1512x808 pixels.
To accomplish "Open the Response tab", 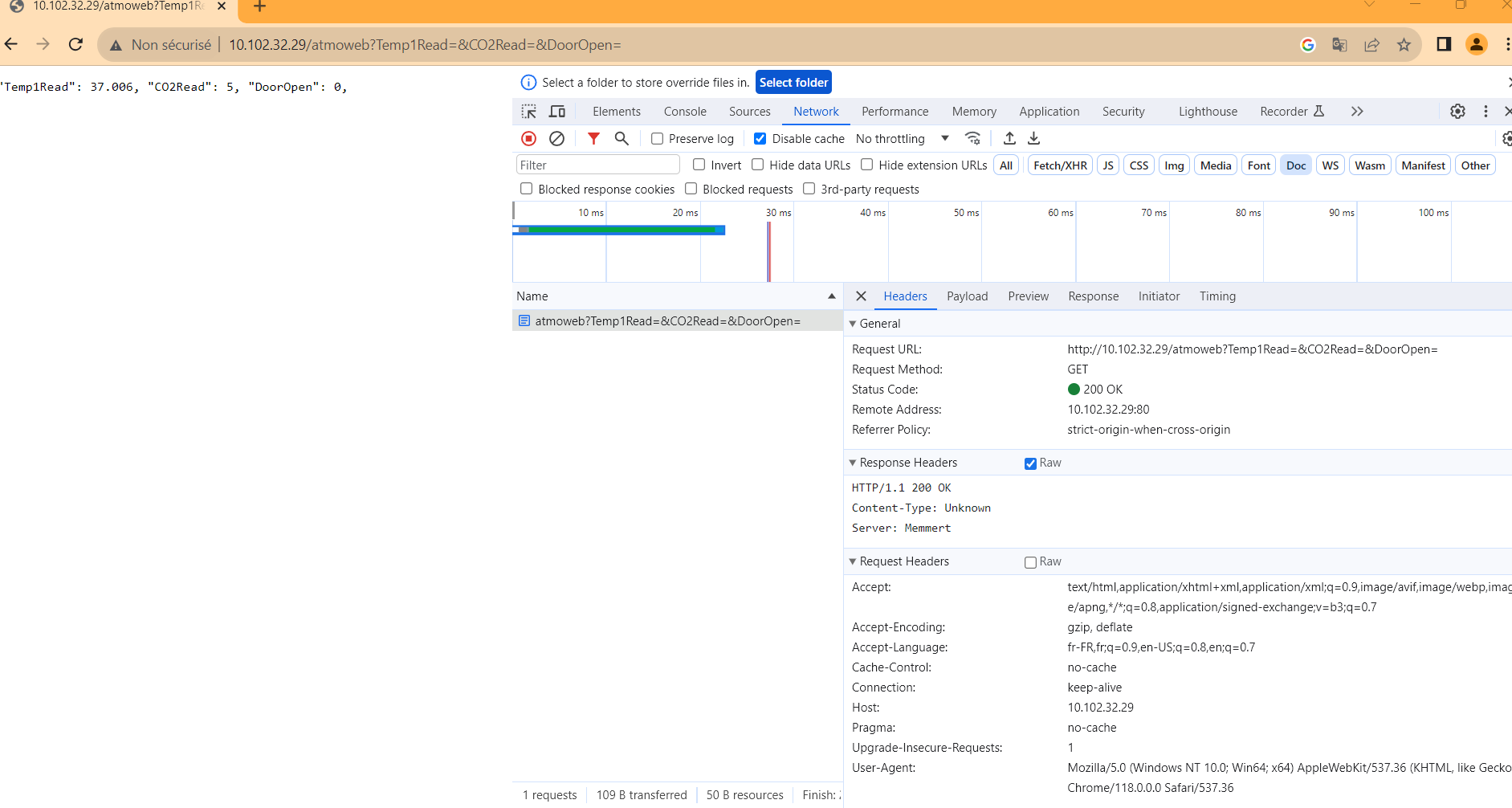I will pyautogui.click(x=1093, y=296).
